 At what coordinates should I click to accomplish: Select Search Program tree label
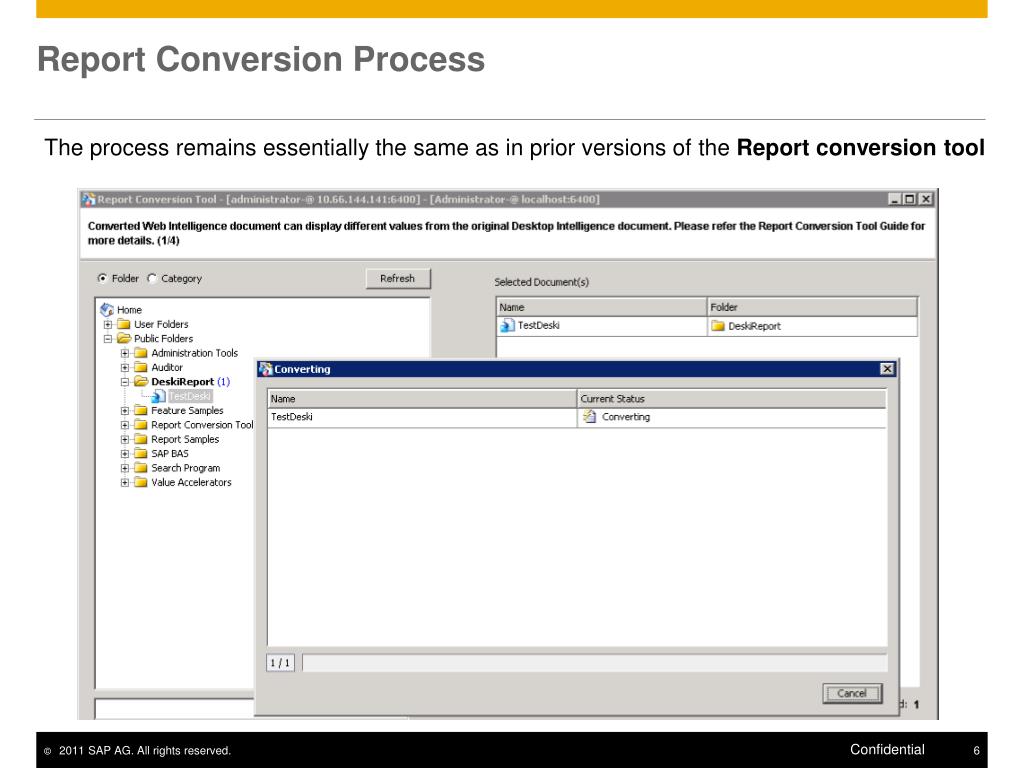click(186, 468)
